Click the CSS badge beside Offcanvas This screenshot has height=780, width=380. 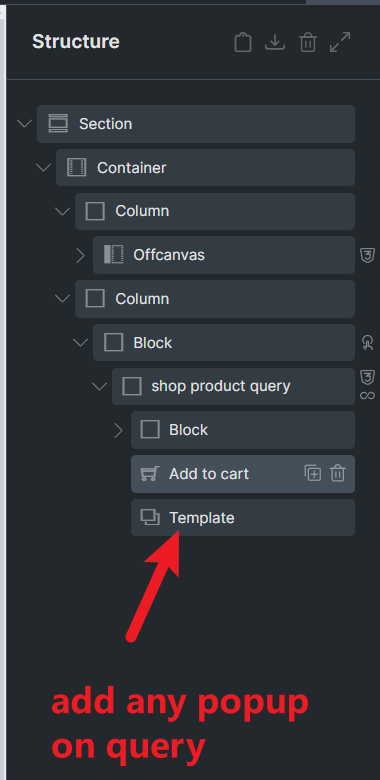click(367, 255)
